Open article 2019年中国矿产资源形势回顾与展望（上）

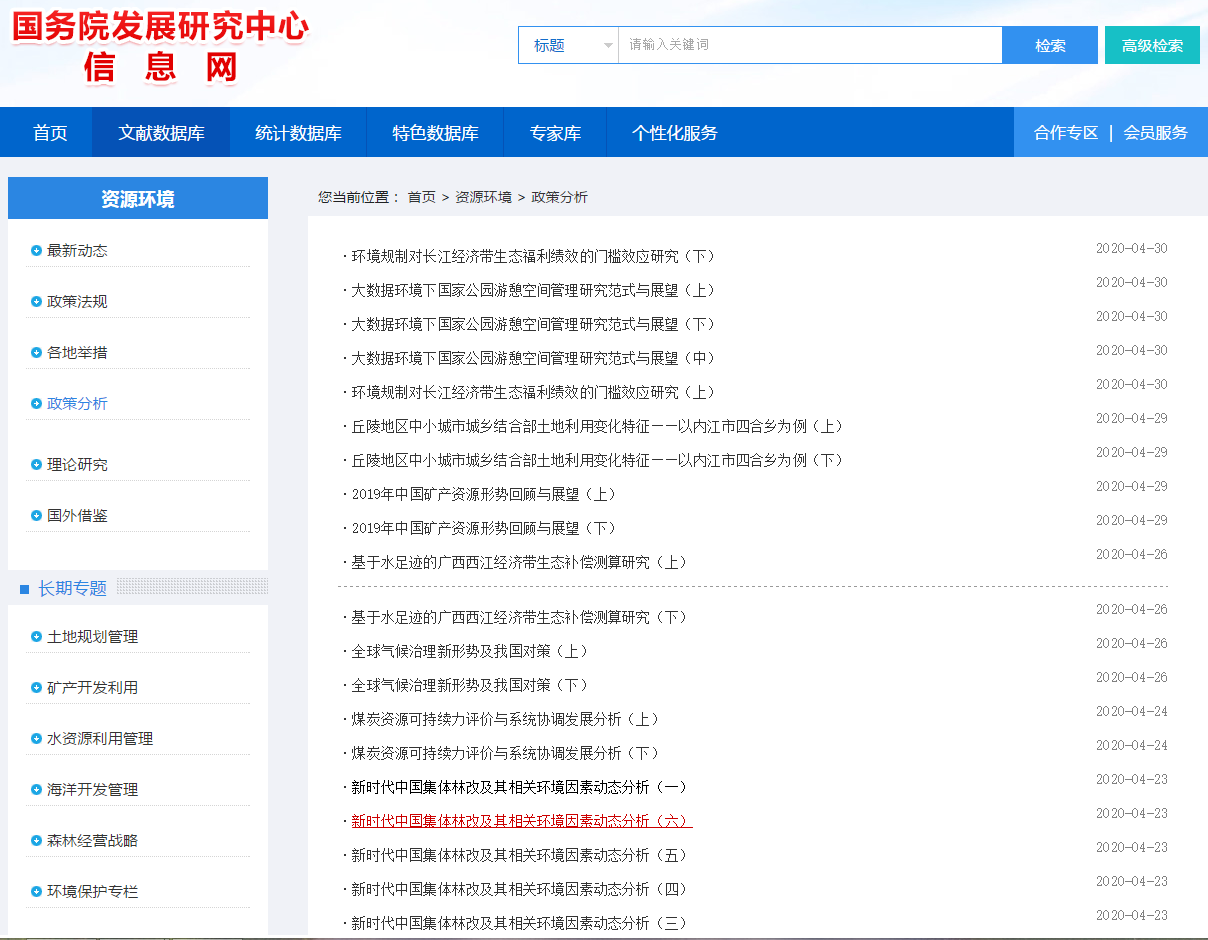pos(484,494)
